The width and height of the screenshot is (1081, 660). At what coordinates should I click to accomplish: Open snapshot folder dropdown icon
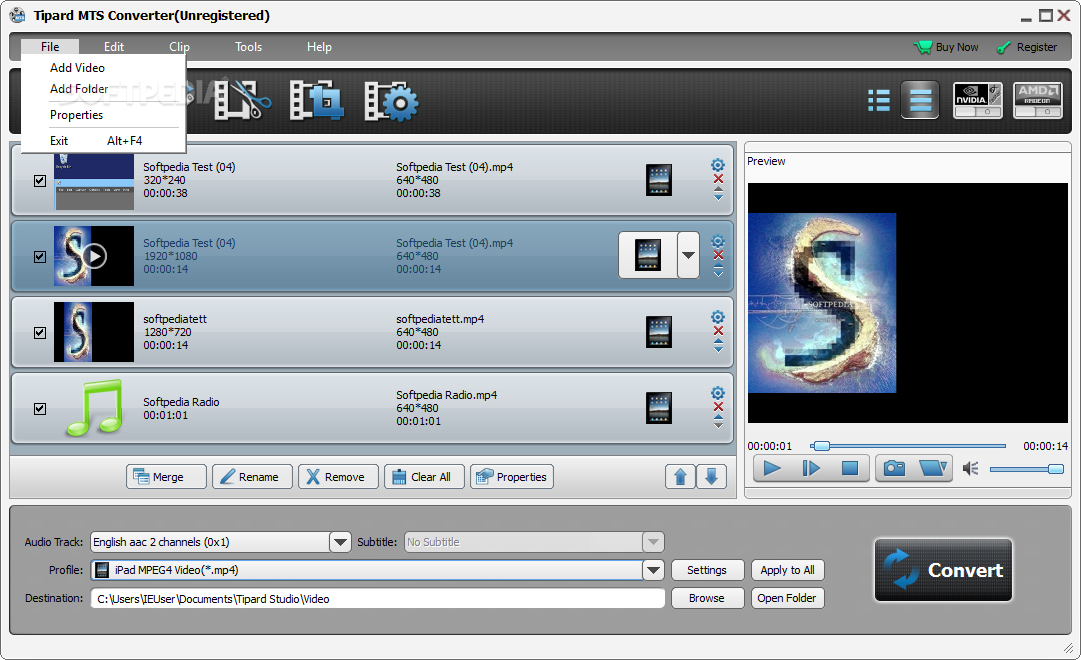(933, 468)
